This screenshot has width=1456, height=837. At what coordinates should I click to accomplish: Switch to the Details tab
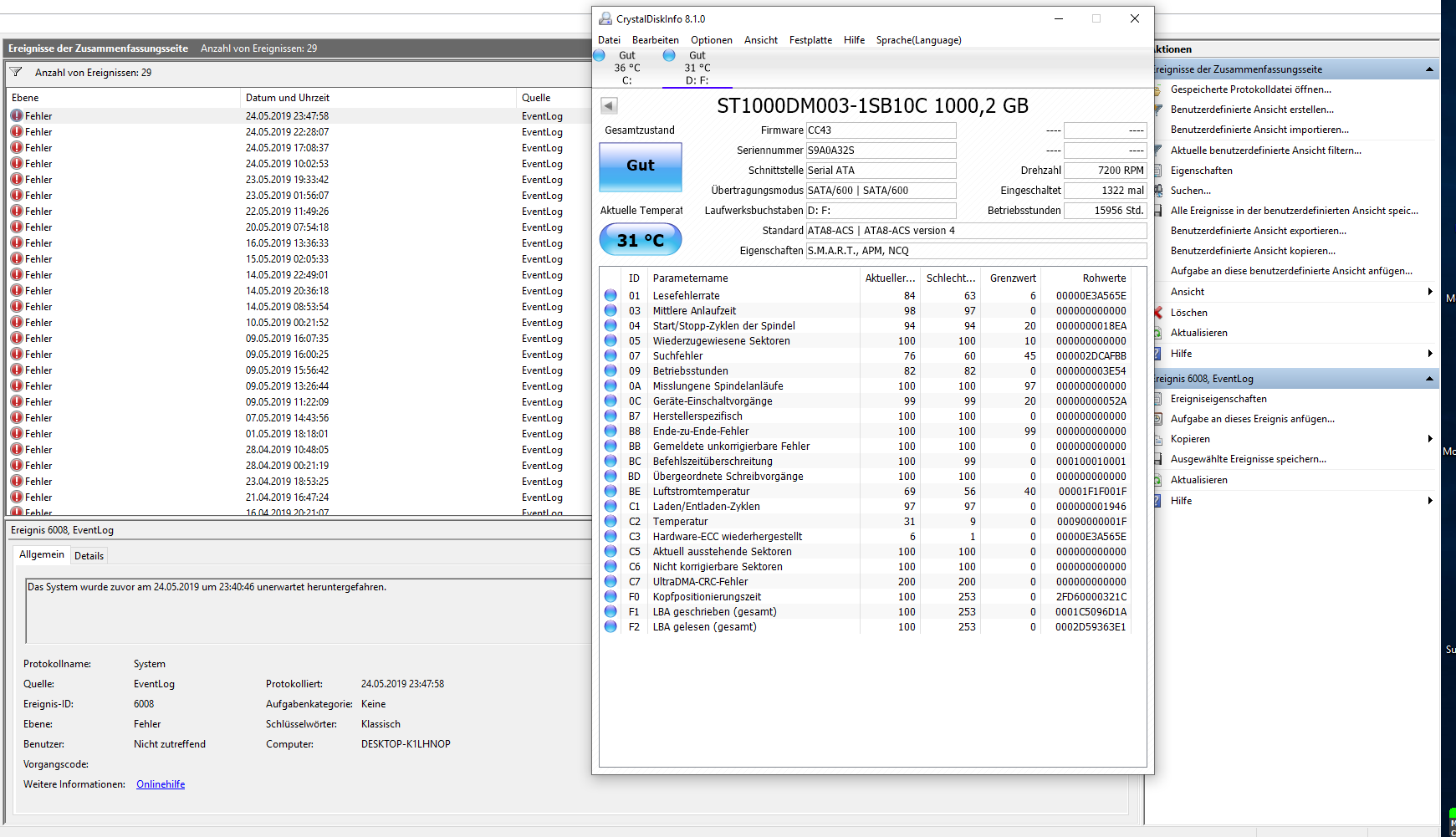(x=89, y=556)
